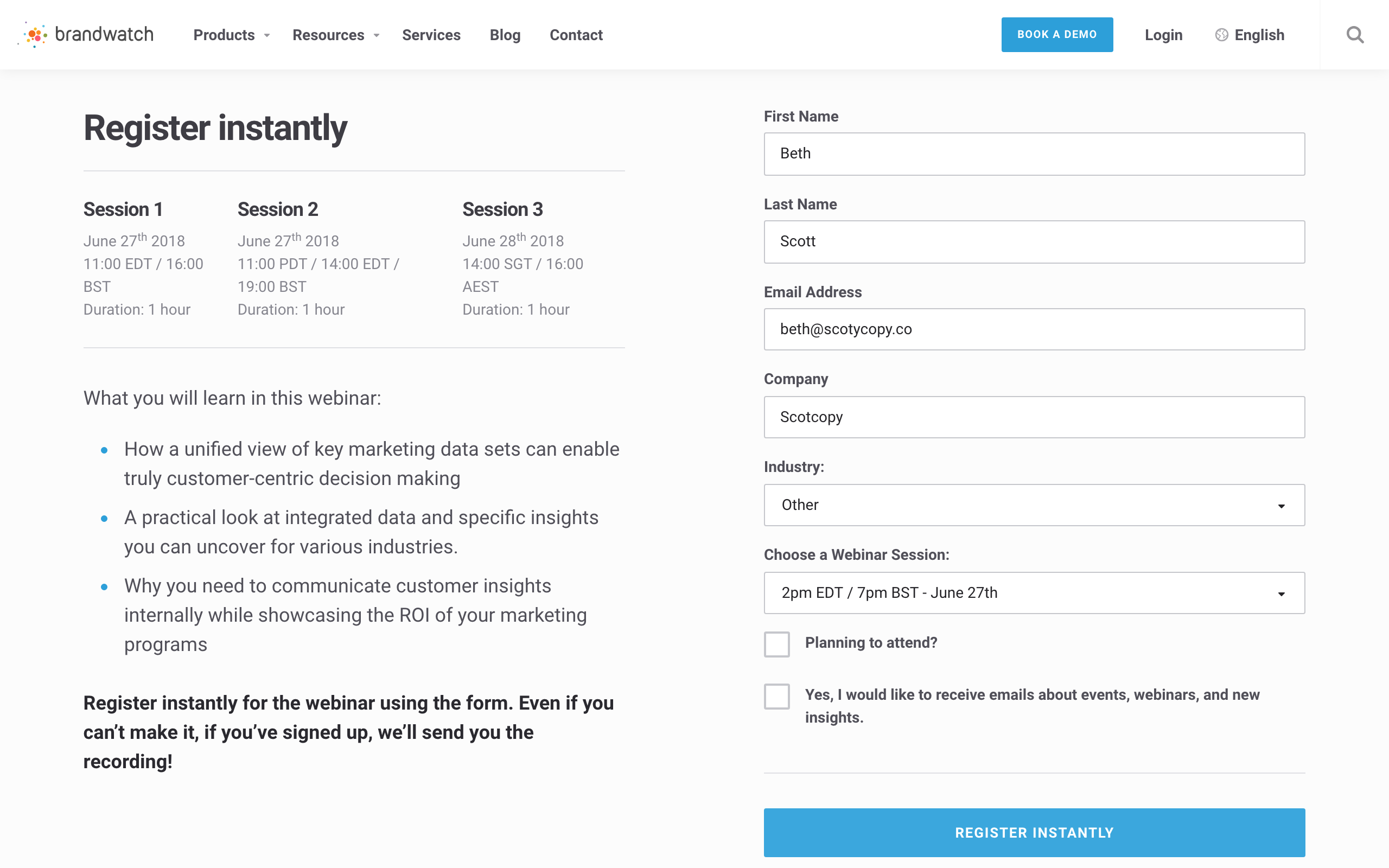Click into the Last Name field
This screenshot has width=1389, height=868.
pos(1034,242)
